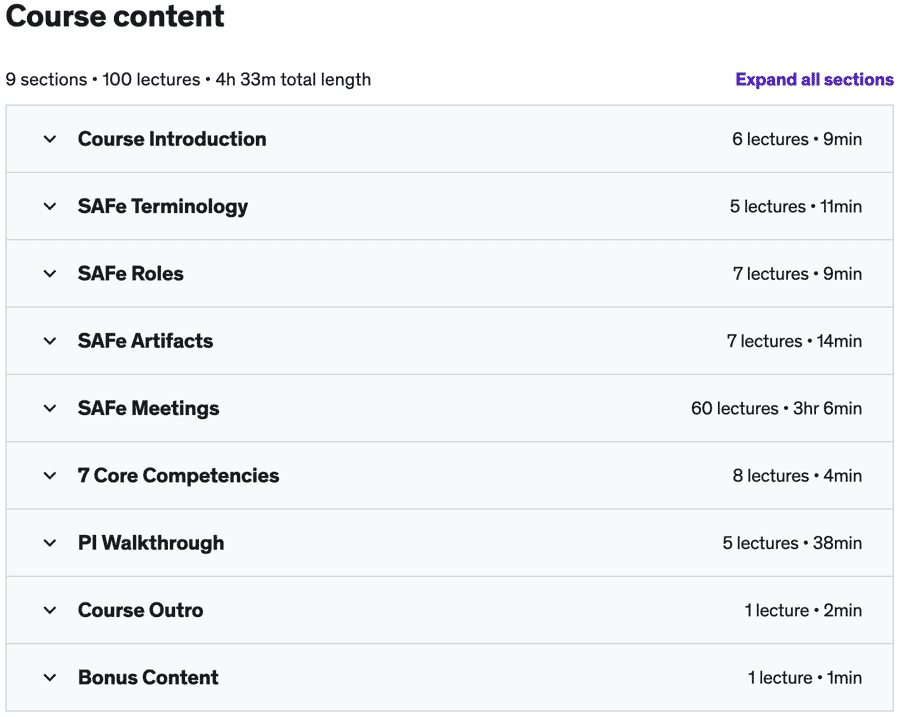This screenshot has width=900, height=717.
Task: Click '5 lectures • 38min' duration label
Action: point(792,543)
